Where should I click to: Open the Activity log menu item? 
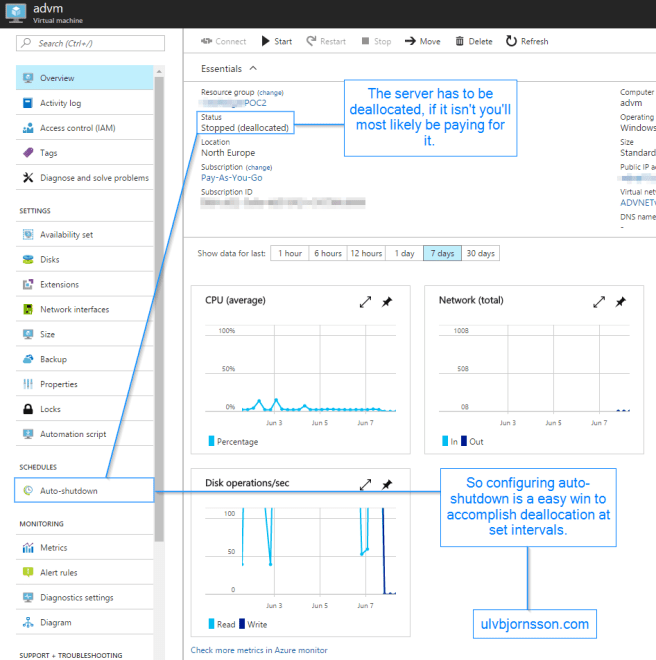pos(84,103)
